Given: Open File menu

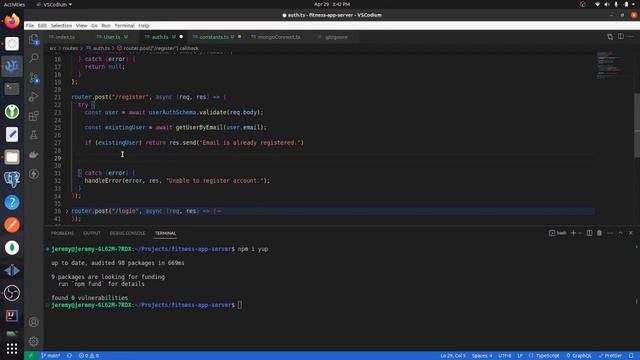Looking at the screenshot, I should point(30,26).
